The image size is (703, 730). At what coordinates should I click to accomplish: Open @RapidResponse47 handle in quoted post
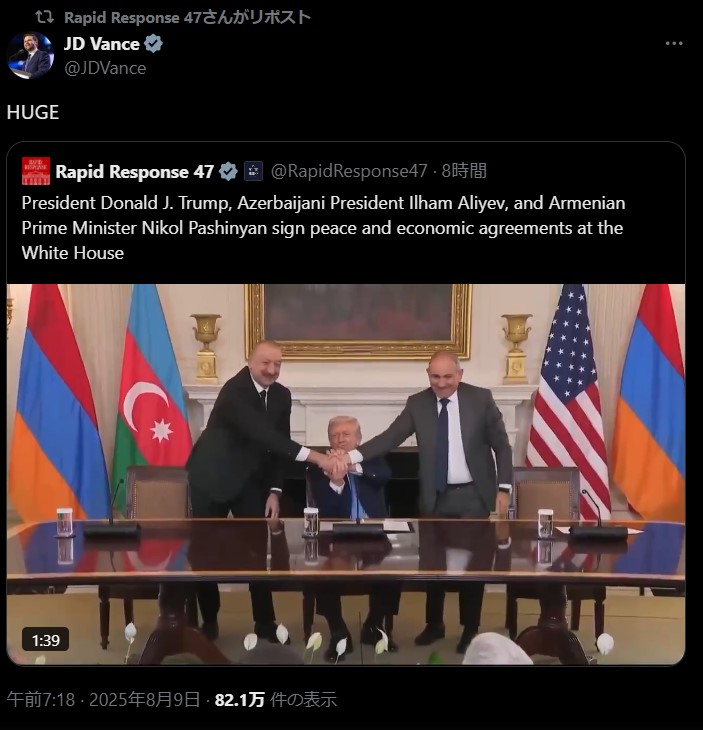tap(349, 171)
